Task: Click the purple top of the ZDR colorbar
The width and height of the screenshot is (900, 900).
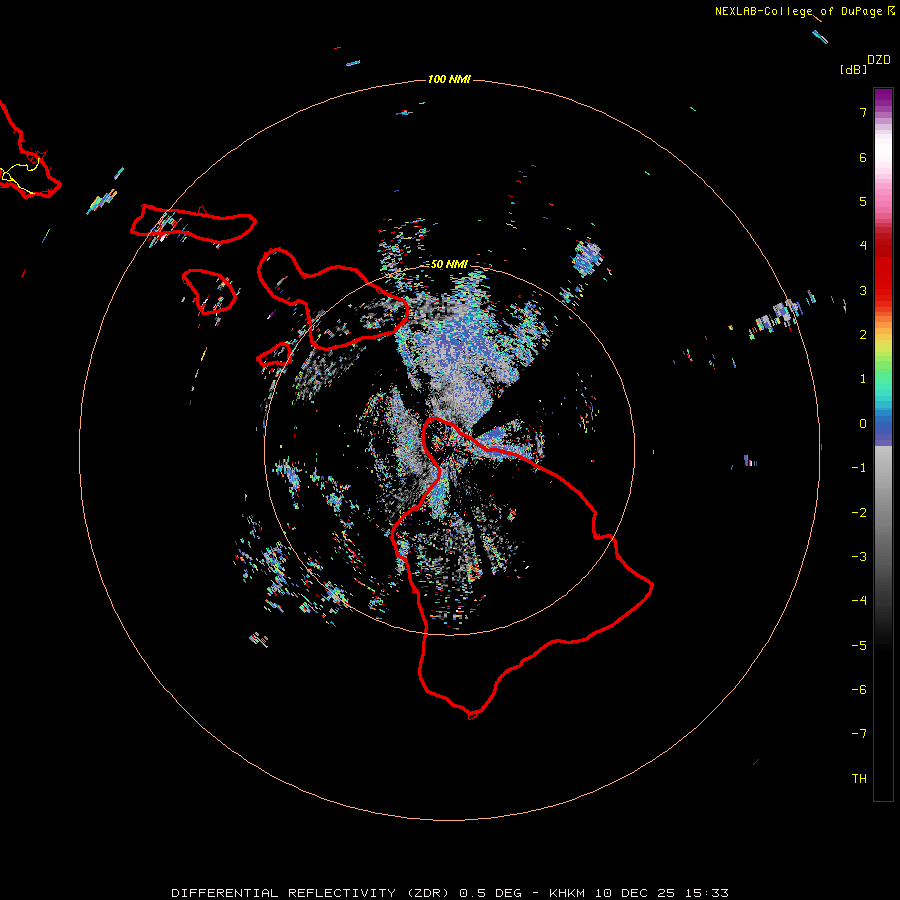Action: click(x=883, y=98)
